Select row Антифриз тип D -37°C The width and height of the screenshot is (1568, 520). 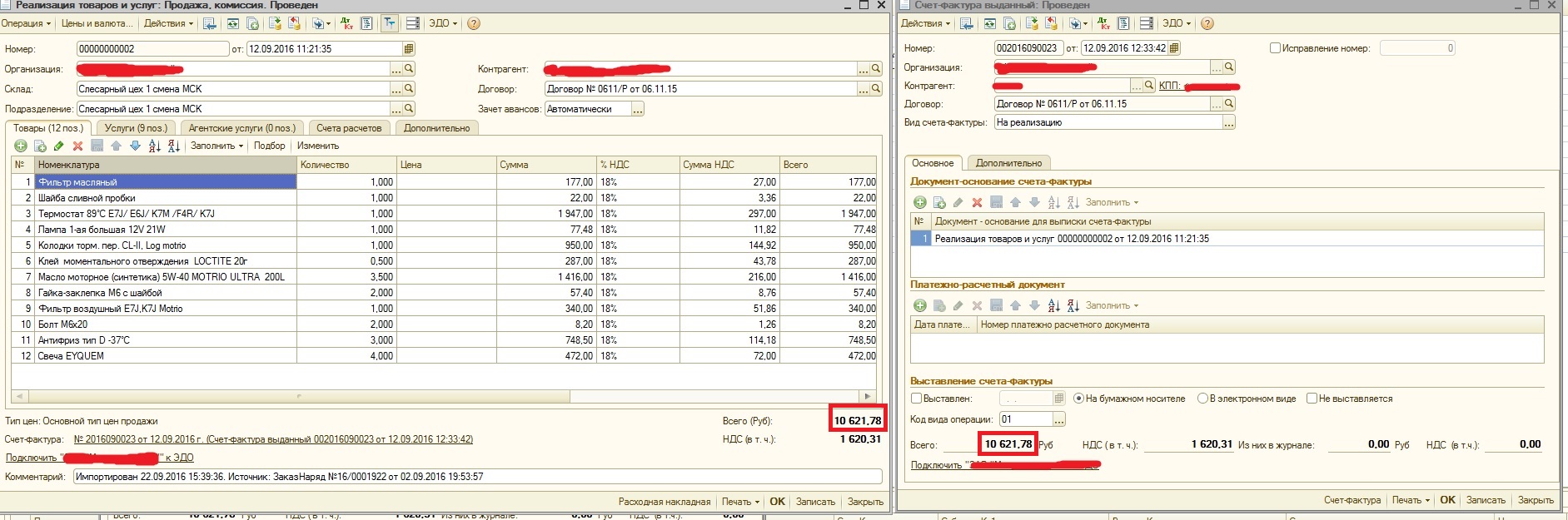point(444,339)
